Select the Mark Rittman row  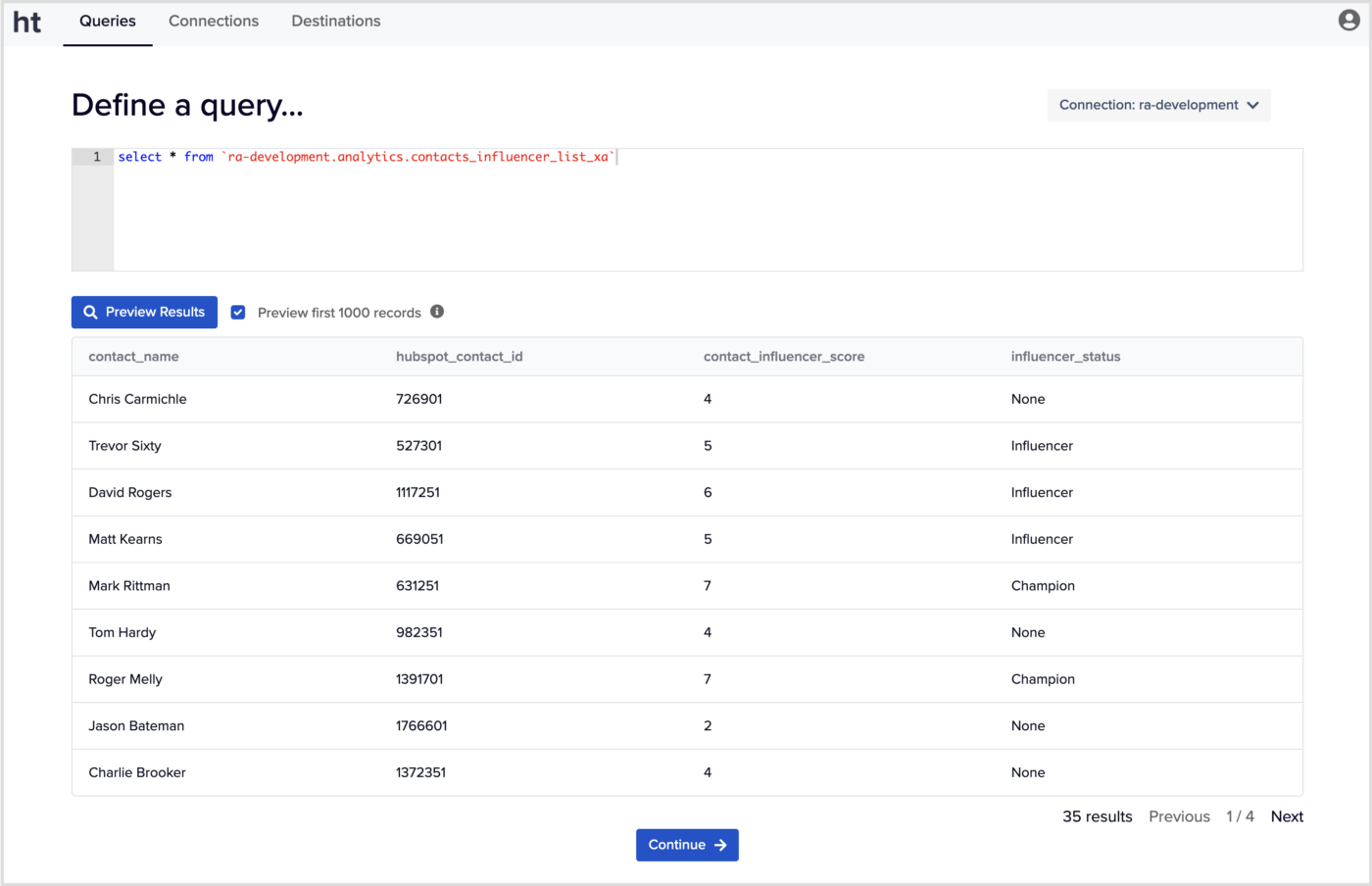686,586
